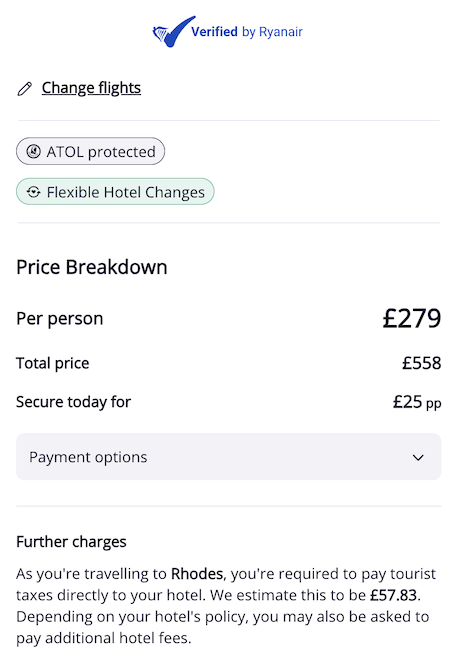Click the £25 pp deposit amount

(x=417, y=402)
